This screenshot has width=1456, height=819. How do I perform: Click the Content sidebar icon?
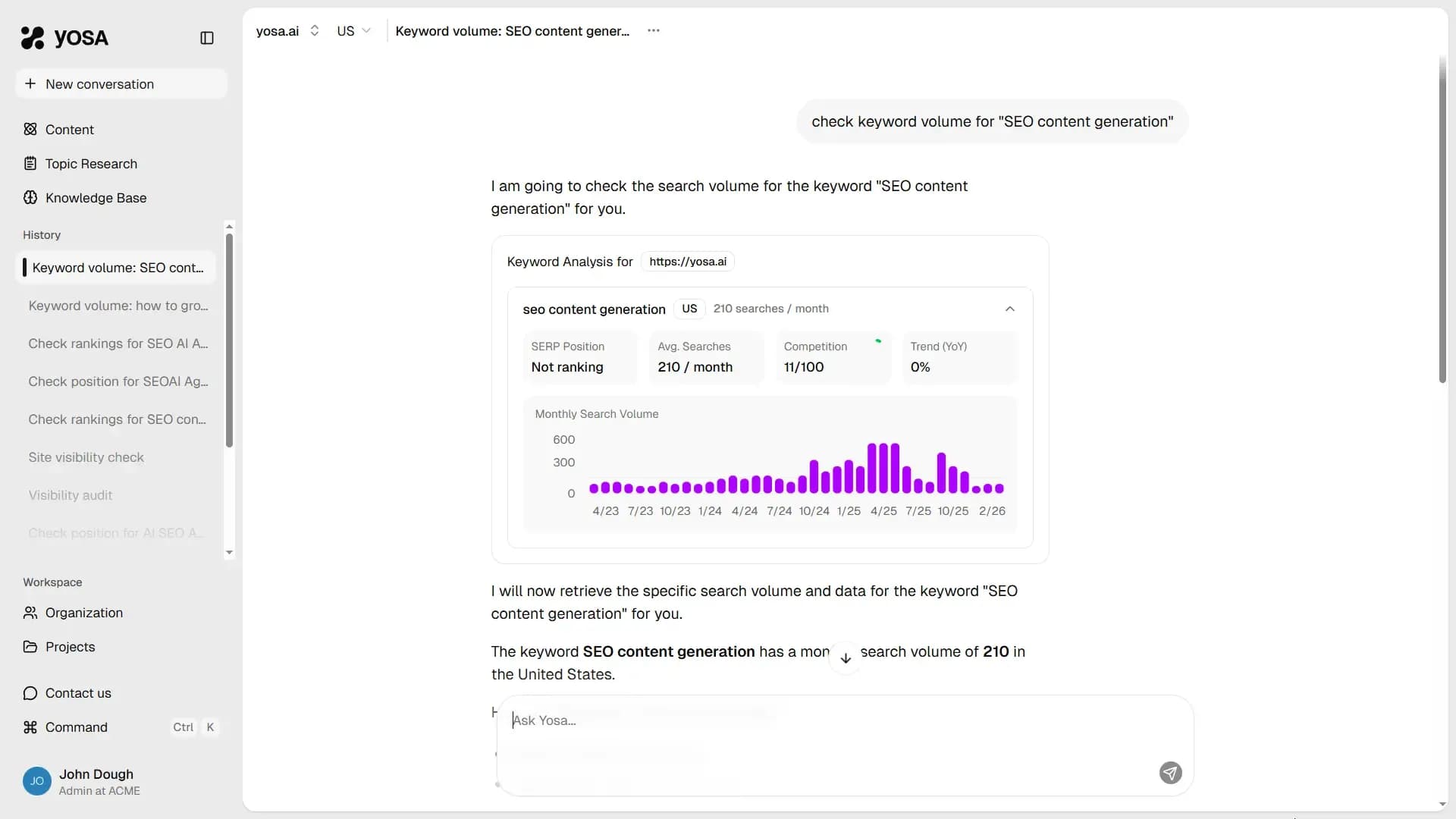point(30,129)
